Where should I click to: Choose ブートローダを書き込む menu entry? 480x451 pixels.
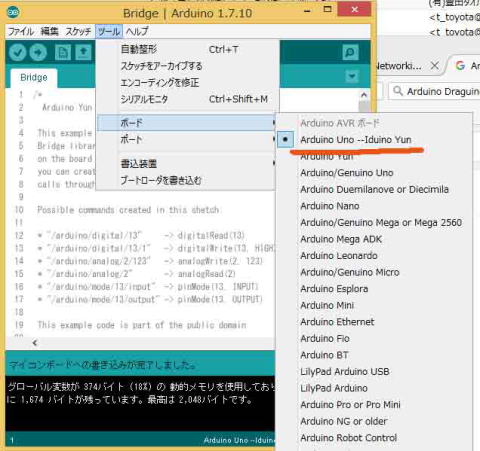coord(187,180)
